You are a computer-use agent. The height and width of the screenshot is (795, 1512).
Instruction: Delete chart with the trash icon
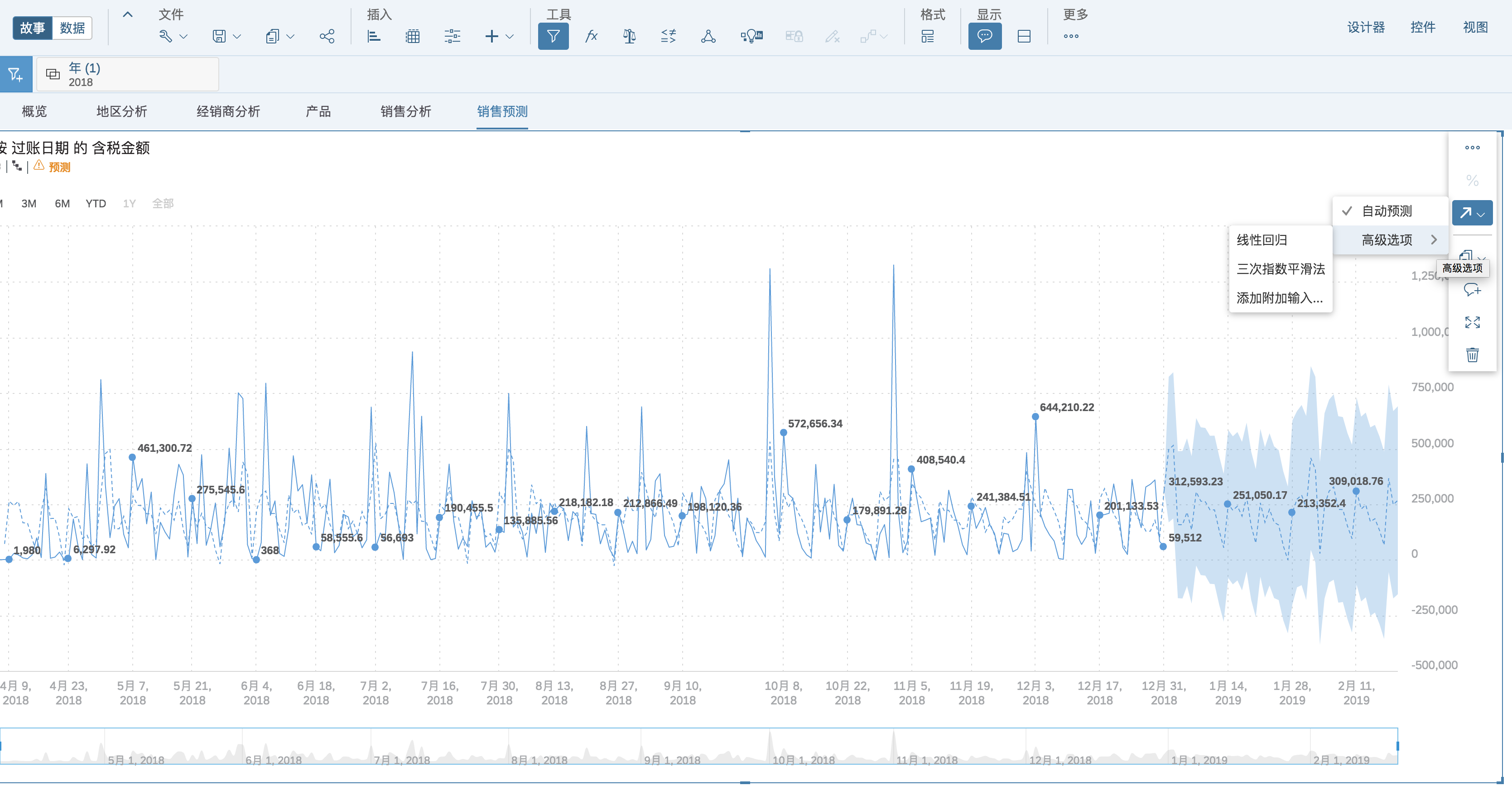[1472, 354]
